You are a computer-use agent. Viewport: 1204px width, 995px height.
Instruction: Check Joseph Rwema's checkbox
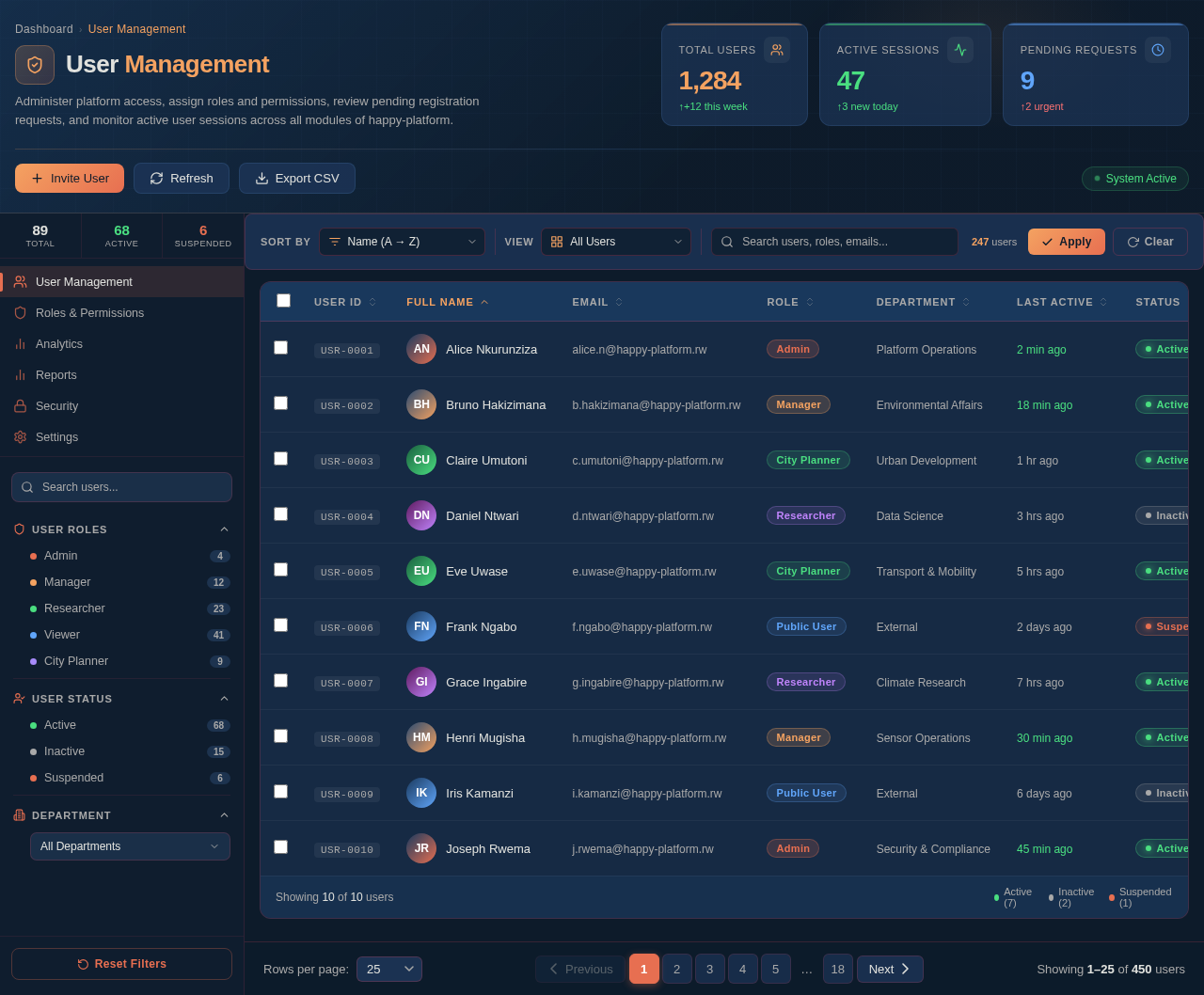280,847
